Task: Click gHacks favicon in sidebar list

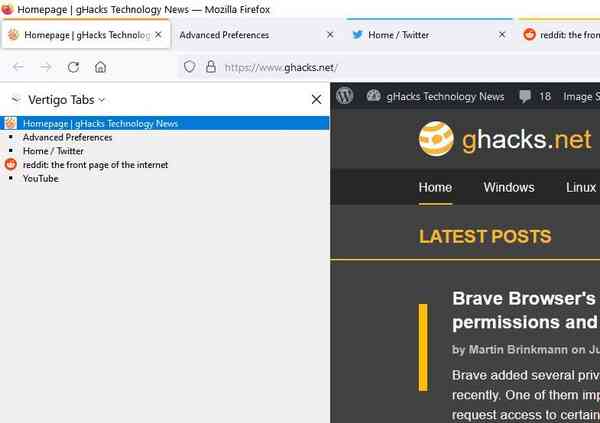Action: (x=11, y=123)
